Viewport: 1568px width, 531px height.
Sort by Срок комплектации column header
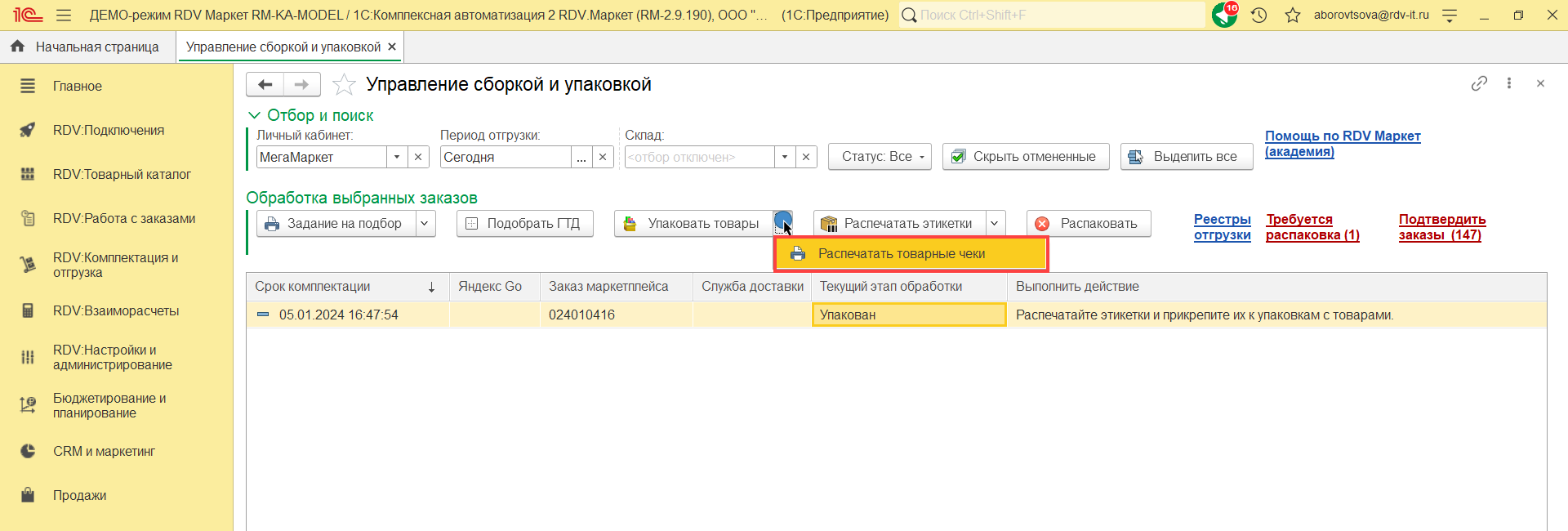pyautogui.click(x=348, y=287)
